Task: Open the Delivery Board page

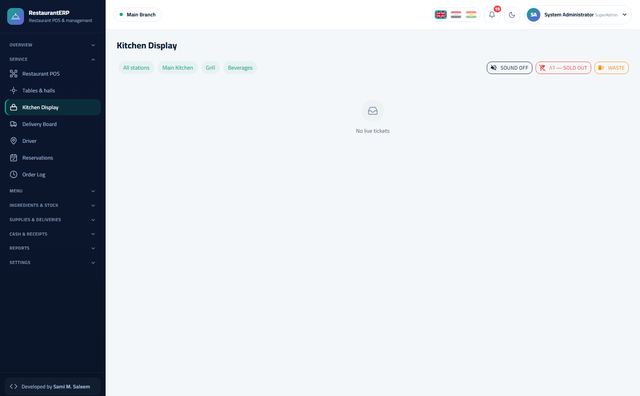Action: pyautogui.click(x=53, y=124)
